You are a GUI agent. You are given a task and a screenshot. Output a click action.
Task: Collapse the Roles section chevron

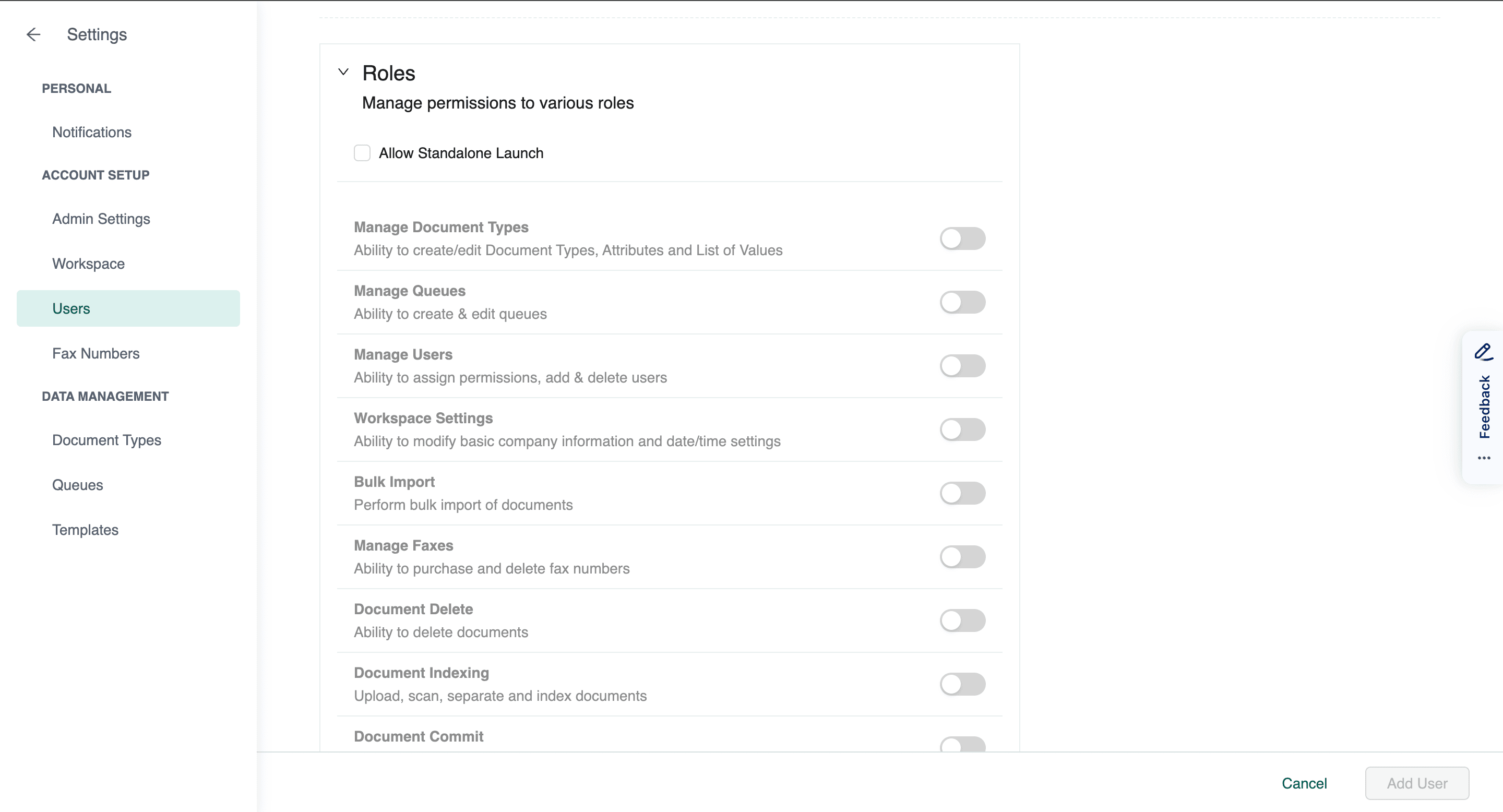pos(344,73)
